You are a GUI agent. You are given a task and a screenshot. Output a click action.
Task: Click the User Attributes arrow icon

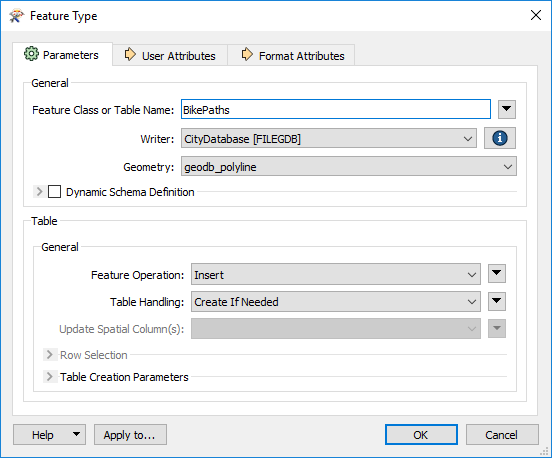[x=130, y=55]
